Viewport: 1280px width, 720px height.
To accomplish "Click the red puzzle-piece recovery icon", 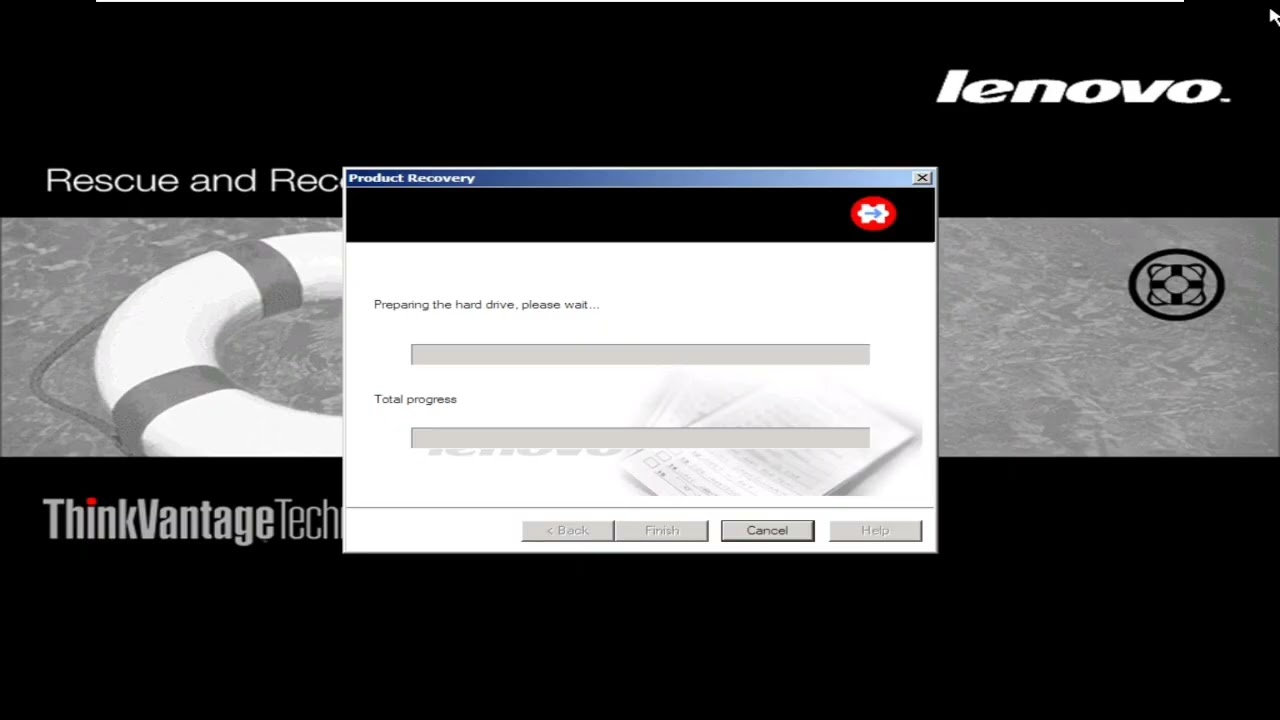I will (x=873, y=213).
